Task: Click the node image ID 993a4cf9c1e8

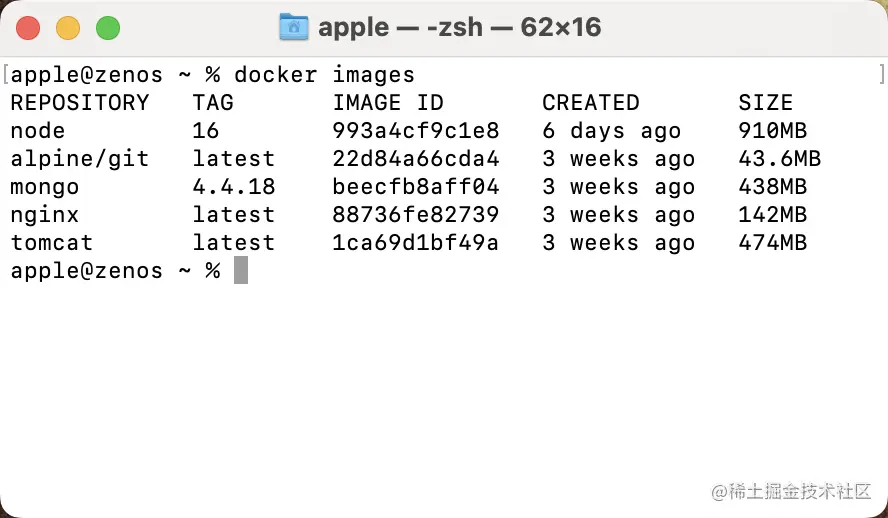Action: pos(416,131)
